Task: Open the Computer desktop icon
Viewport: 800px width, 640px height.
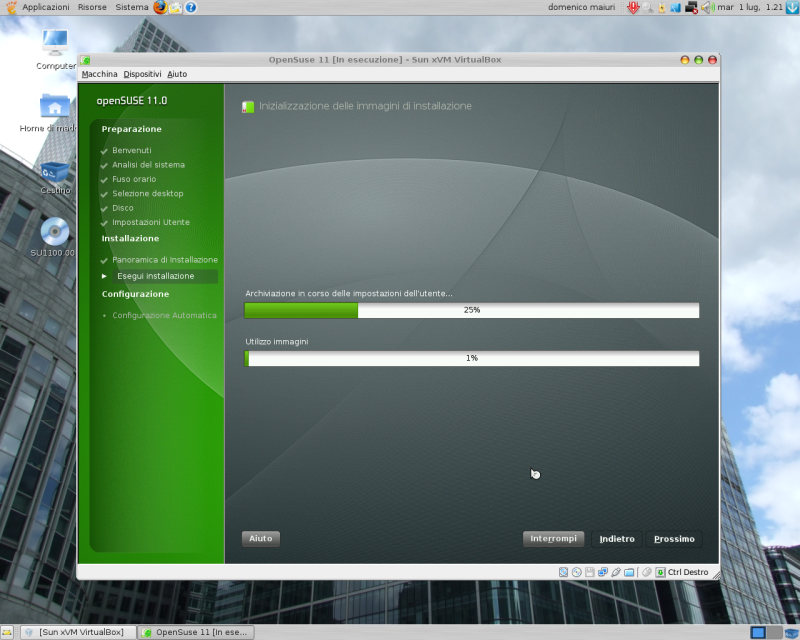Action: (x=54, y=45)
